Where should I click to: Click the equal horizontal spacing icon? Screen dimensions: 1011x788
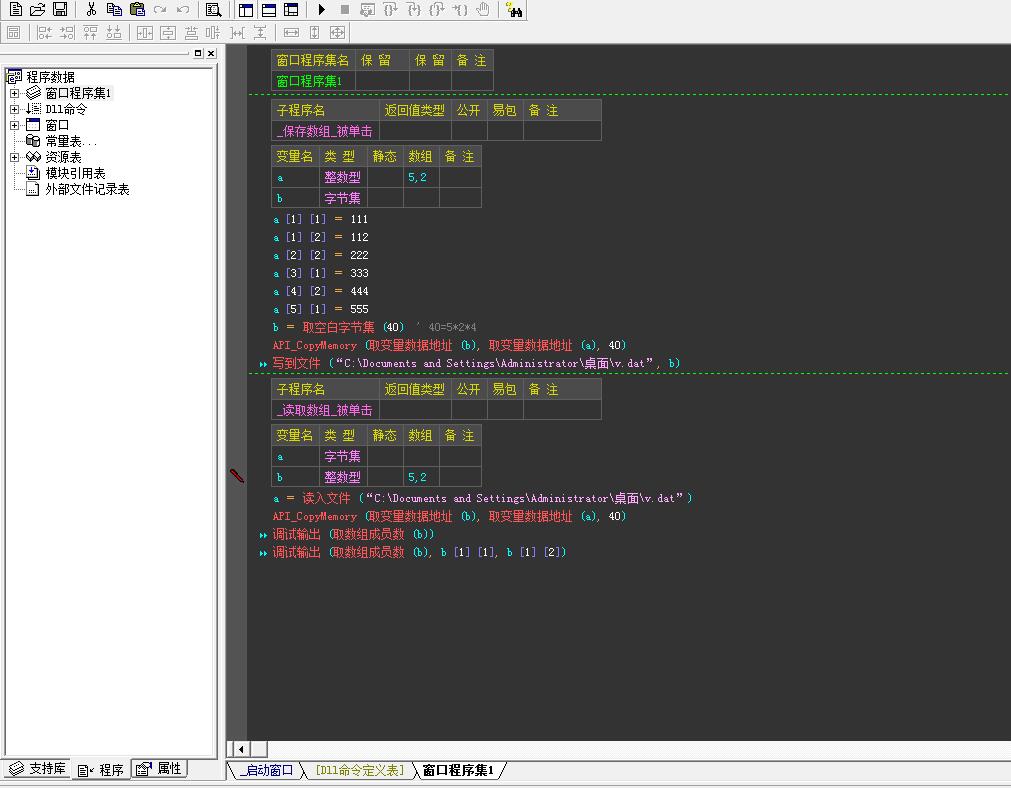tap(237, 32)
